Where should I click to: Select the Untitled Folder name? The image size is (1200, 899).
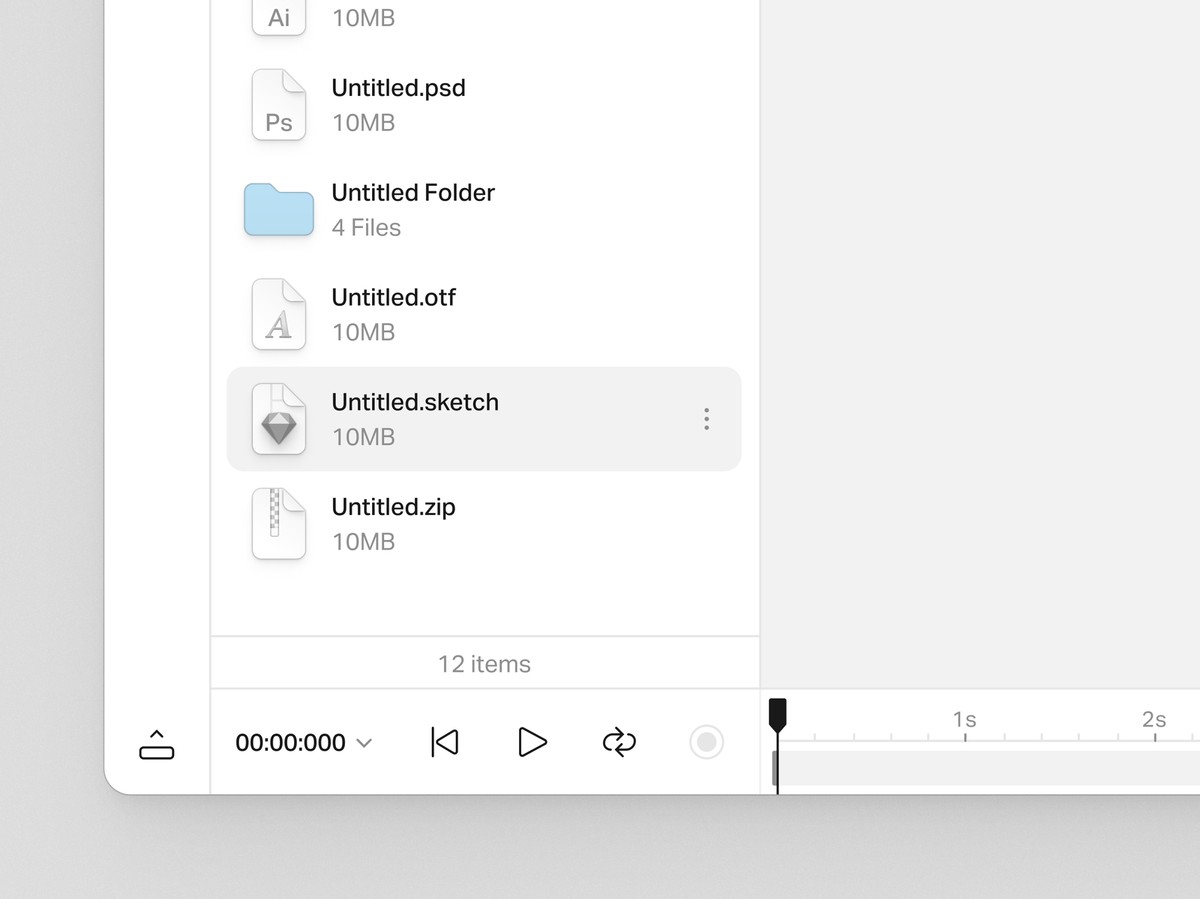tap(413, 193)
